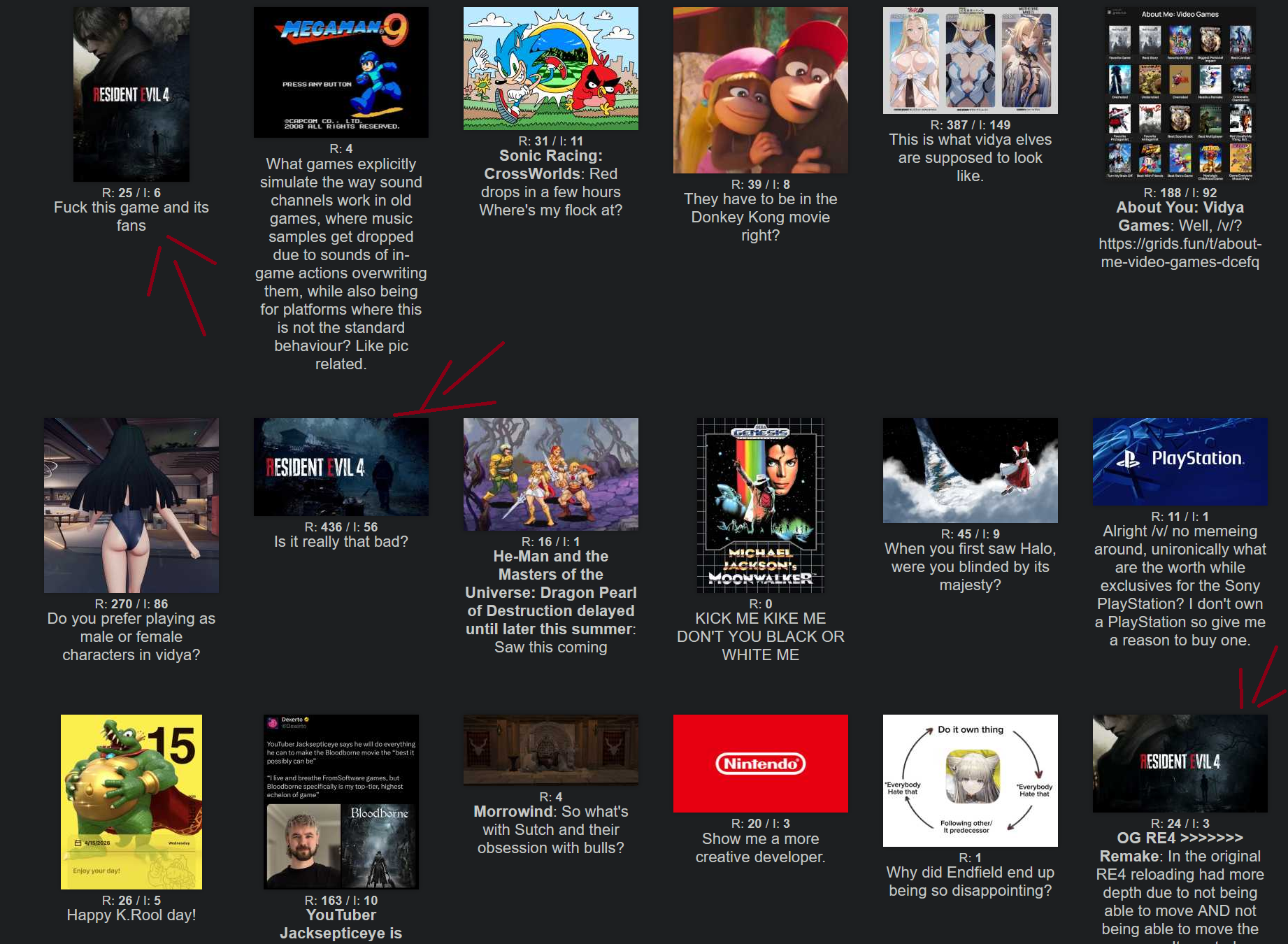Viewport: 1288px width, 944px height.
Task: Open the Mega Man 9 title screen thumbnail
Action: point(341,72)
